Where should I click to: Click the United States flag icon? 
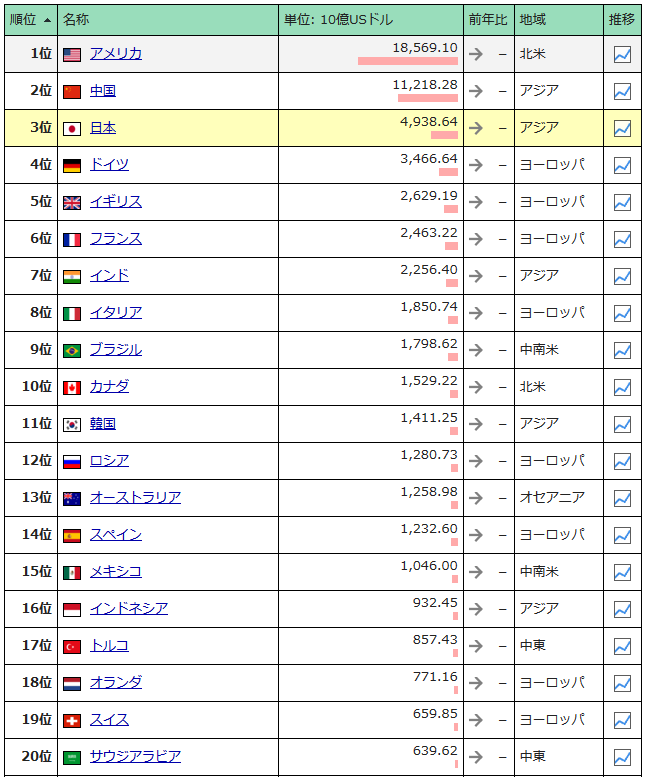[x=72, y=55]
